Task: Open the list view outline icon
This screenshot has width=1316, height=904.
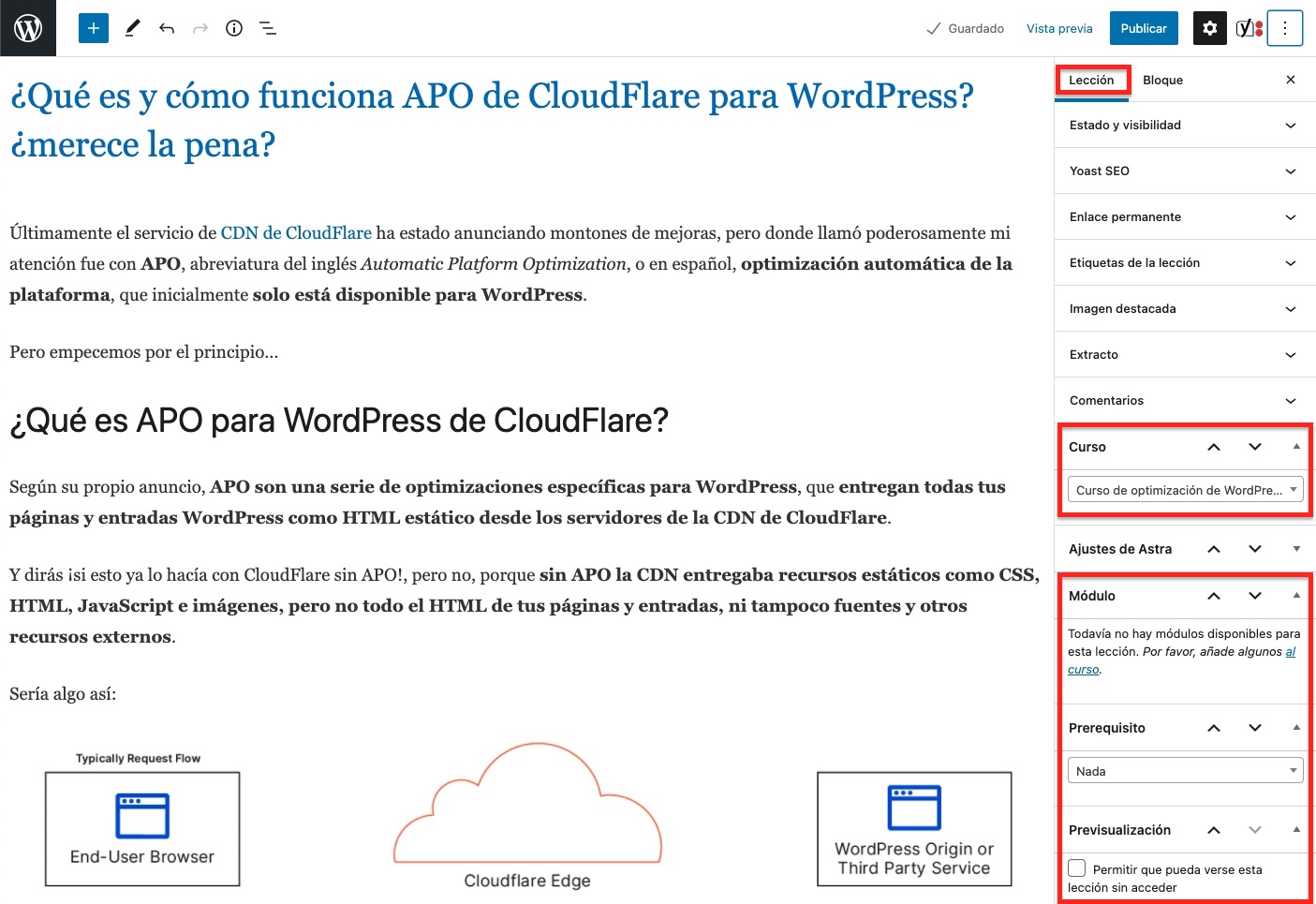Action: (268, 28)
